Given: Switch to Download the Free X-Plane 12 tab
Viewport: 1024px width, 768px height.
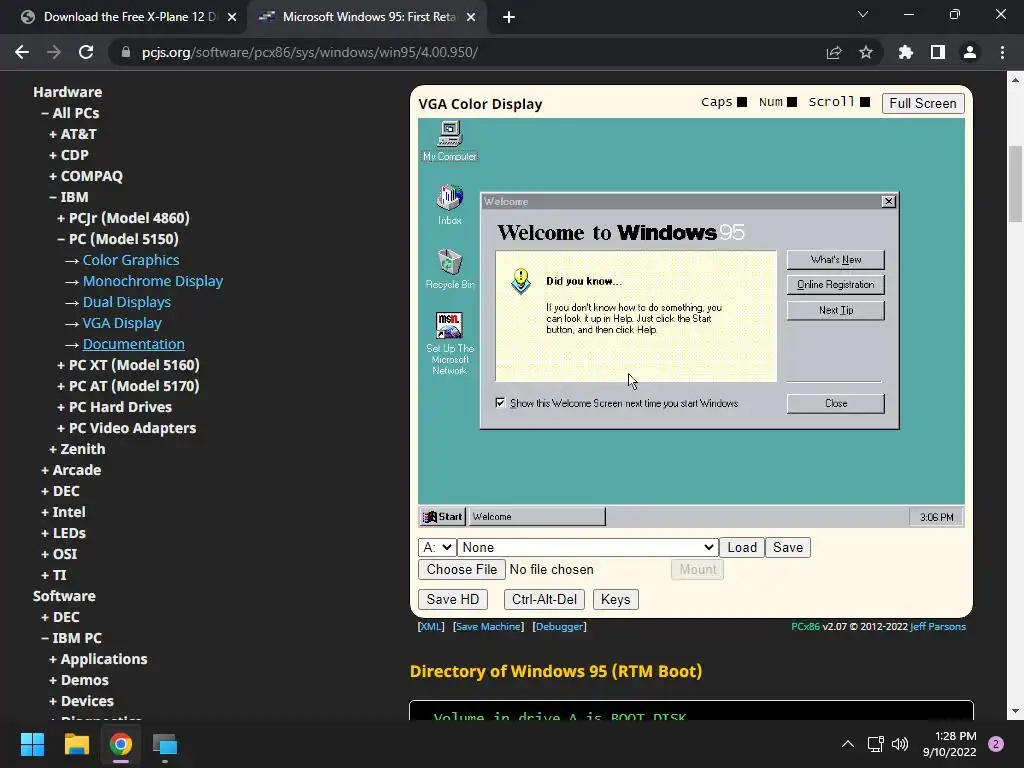Looking at the screenshot, I should (129, 17).
